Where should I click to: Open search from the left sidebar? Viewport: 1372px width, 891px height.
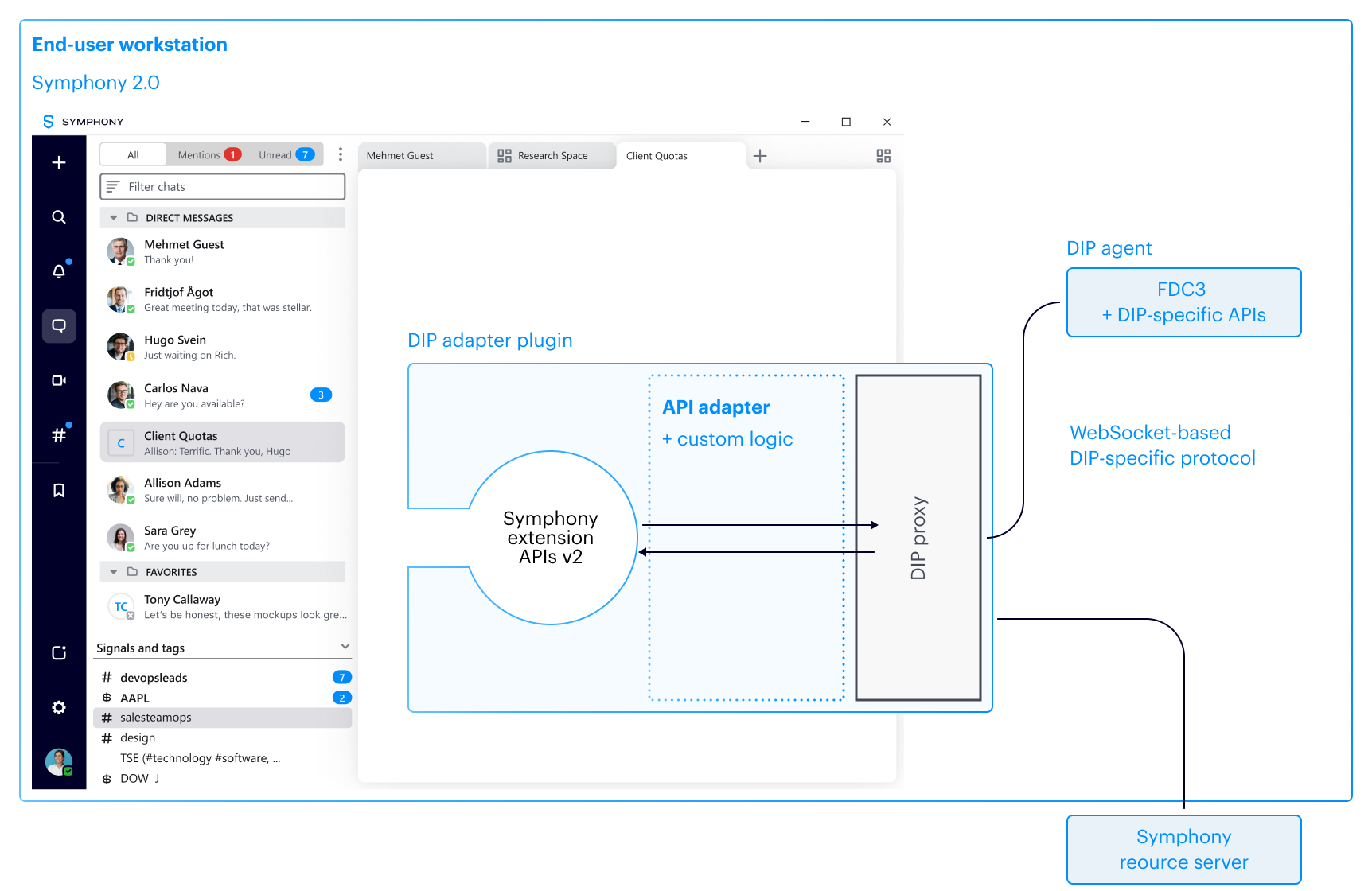pyautogui.click(x=58, y=217)
